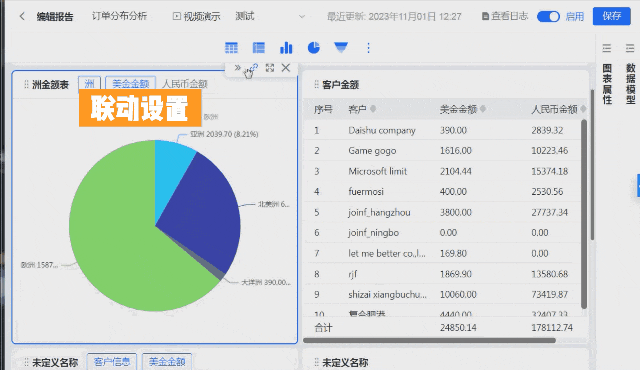This screenshot has height=370, width=640.
Task: Open the 测试 dropdown chevron
Action: (x=302, y=17)
